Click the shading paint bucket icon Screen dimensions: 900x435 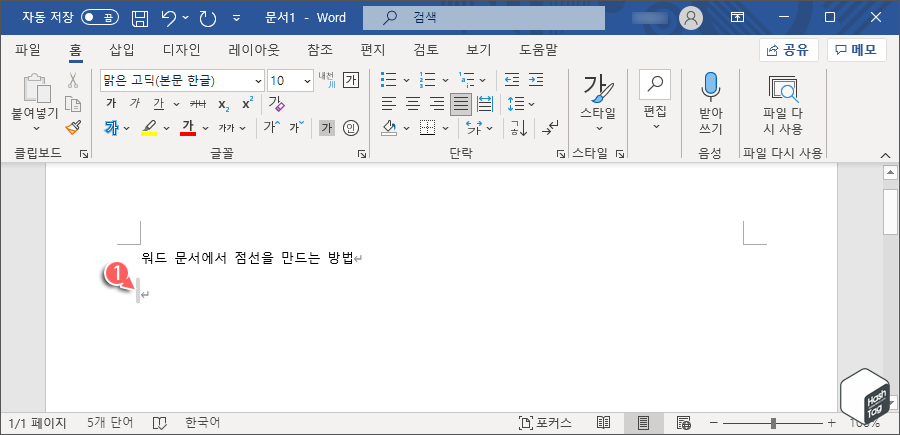coord(389,128)
